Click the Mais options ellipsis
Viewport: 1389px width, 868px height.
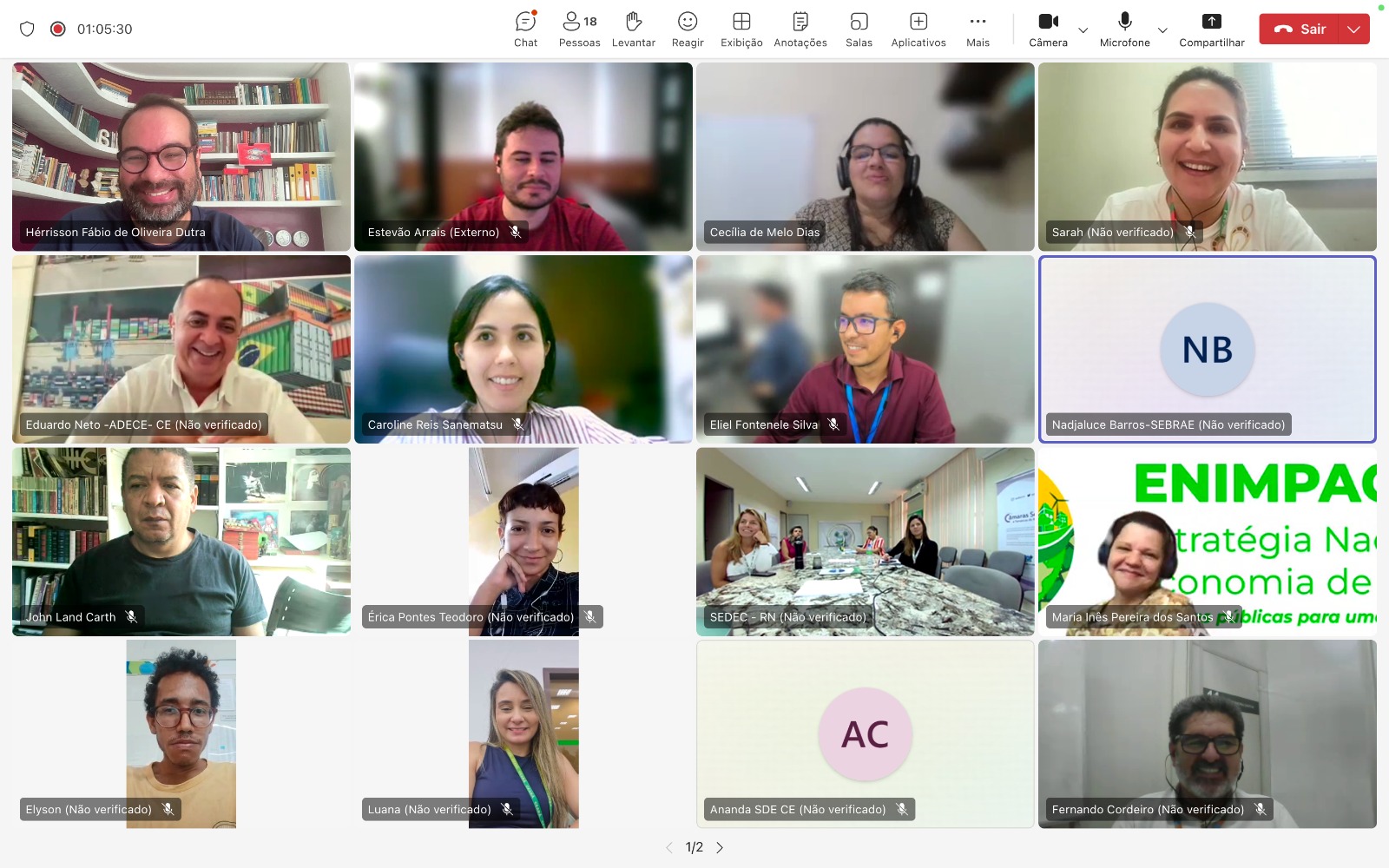[978, 29]
